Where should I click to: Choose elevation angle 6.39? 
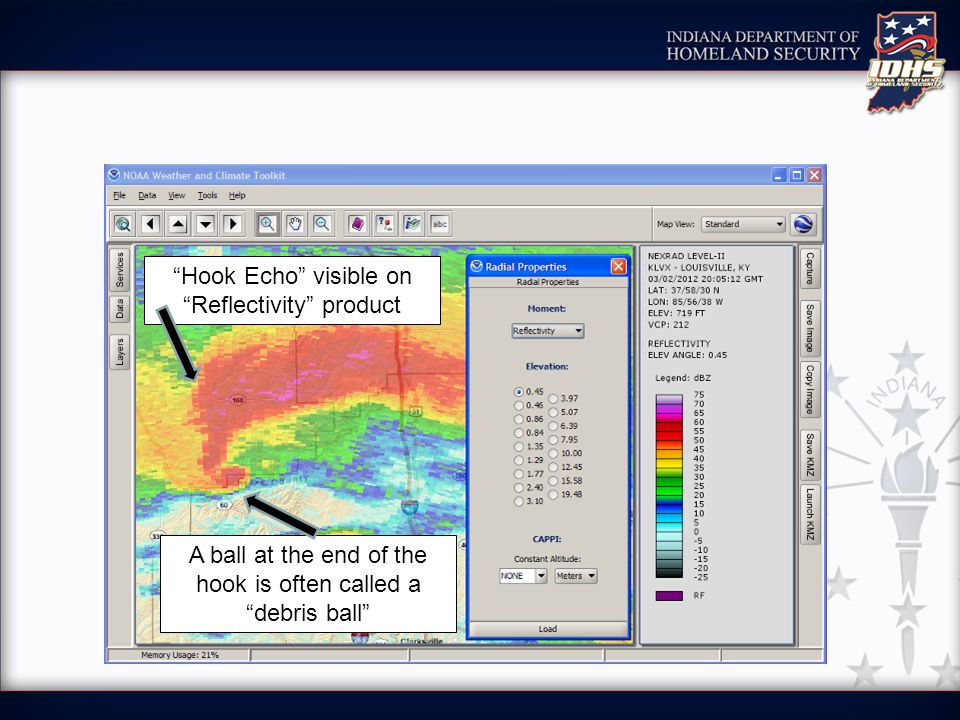553,426
